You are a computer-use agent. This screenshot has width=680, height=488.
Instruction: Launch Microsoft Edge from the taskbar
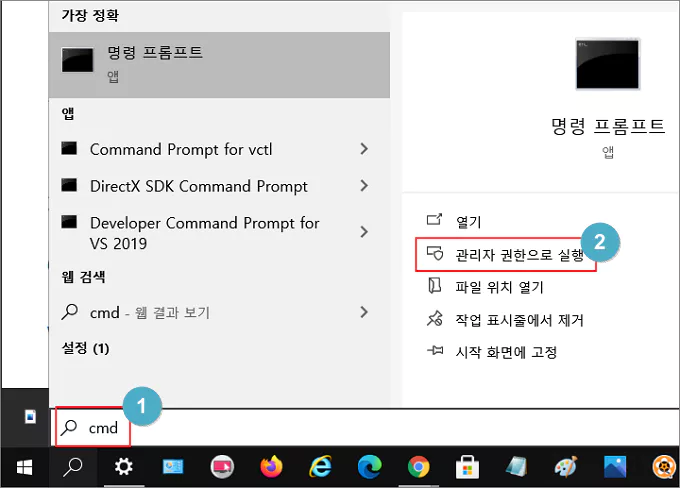(369, 467)
